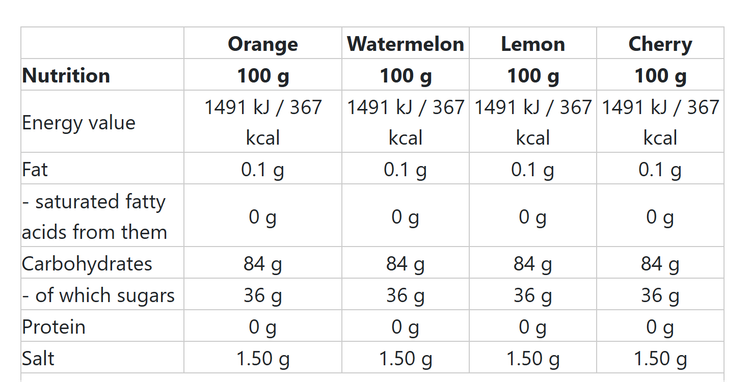
Task: Select the Salt row label
Action: [x=38, y=358]
